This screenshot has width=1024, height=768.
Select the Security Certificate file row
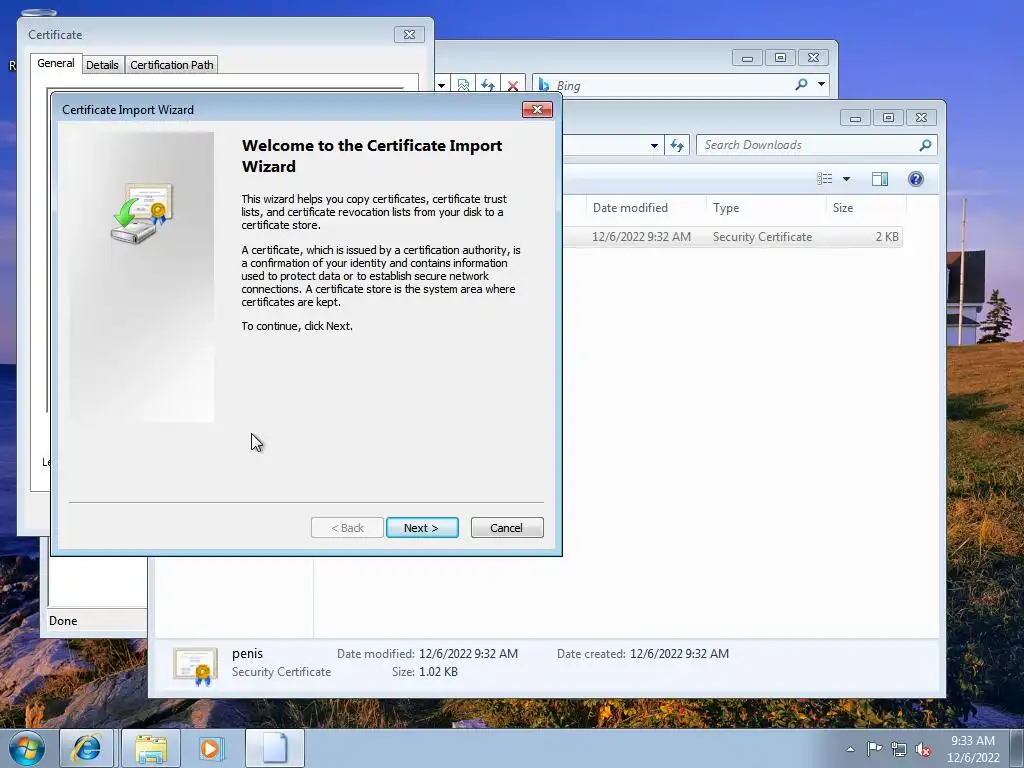[731, 237]
